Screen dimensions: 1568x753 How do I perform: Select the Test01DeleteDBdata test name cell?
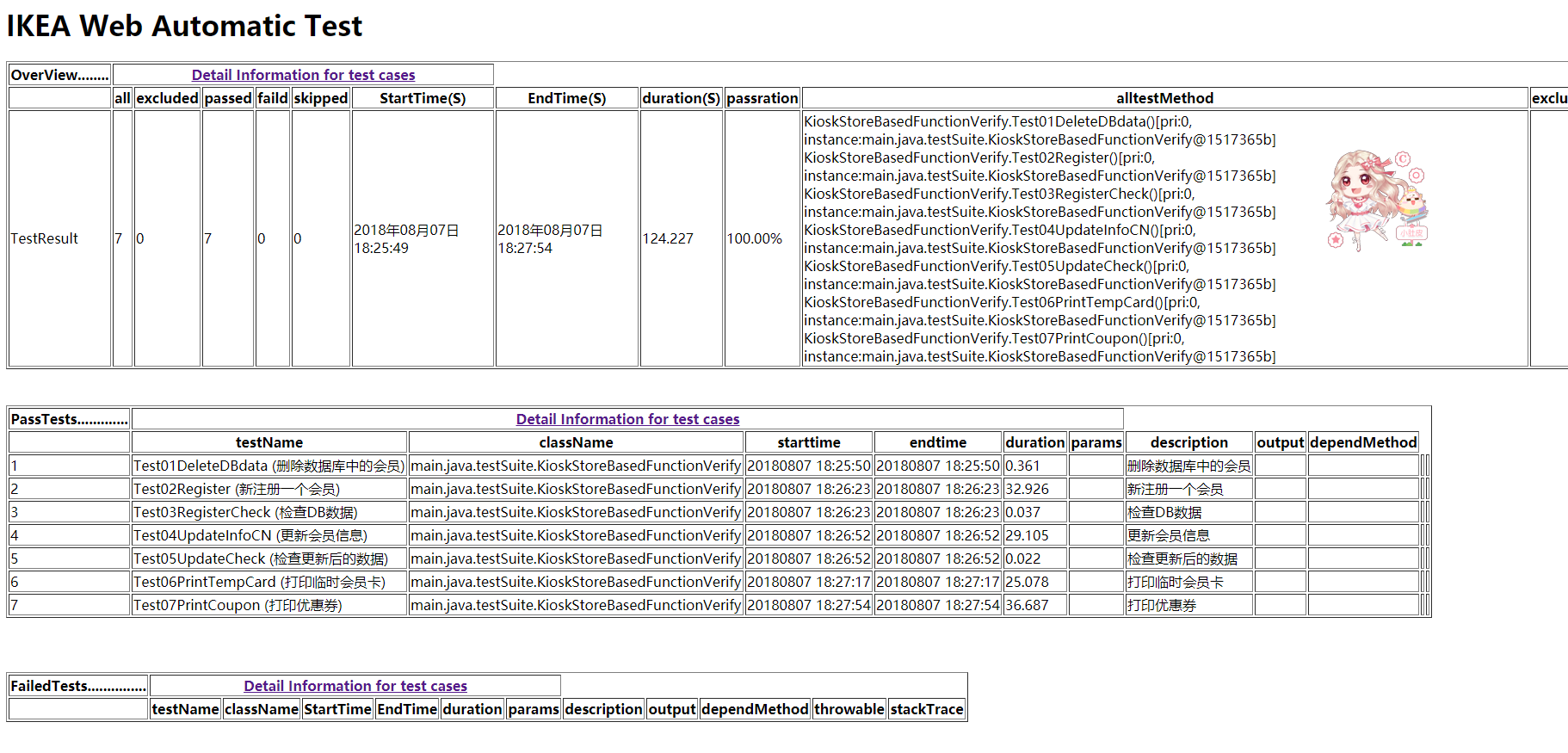point(269,466)
